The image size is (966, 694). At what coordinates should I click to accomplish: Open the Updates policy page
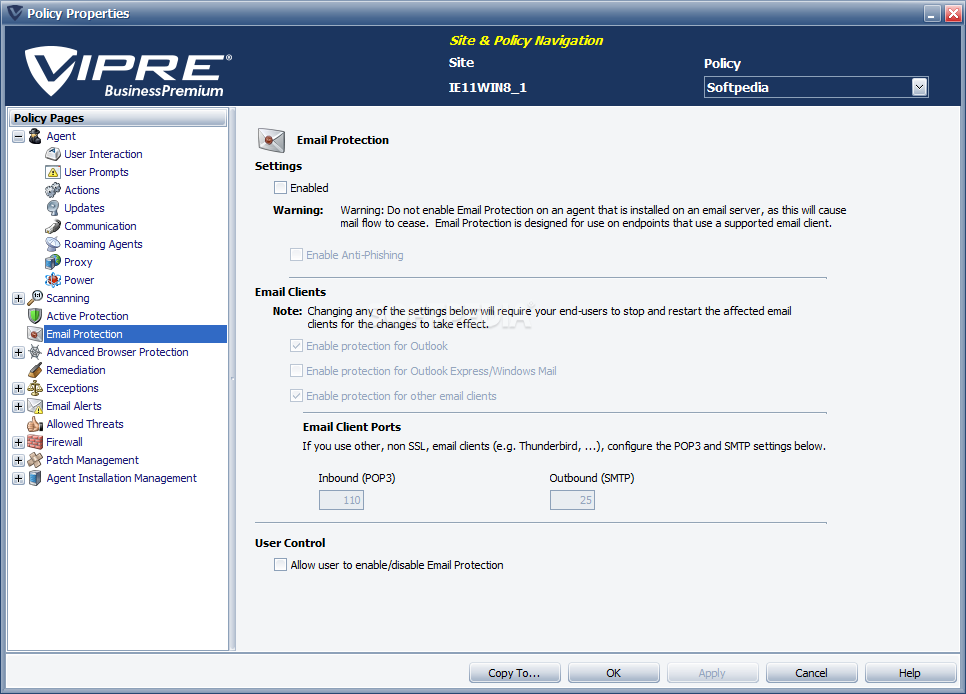[x=84, y=208]
